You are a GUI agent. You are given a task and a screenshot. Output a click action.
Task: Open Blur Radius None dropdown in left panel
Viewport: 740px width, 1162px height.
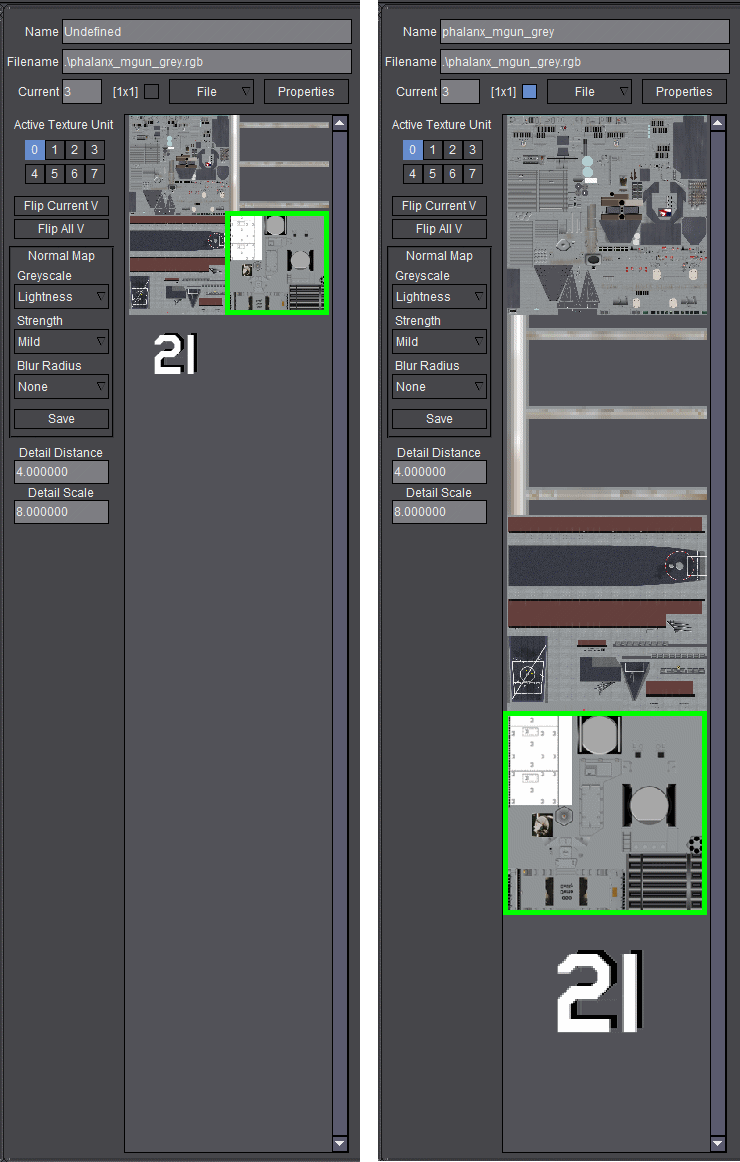click(x=61, y=387)
